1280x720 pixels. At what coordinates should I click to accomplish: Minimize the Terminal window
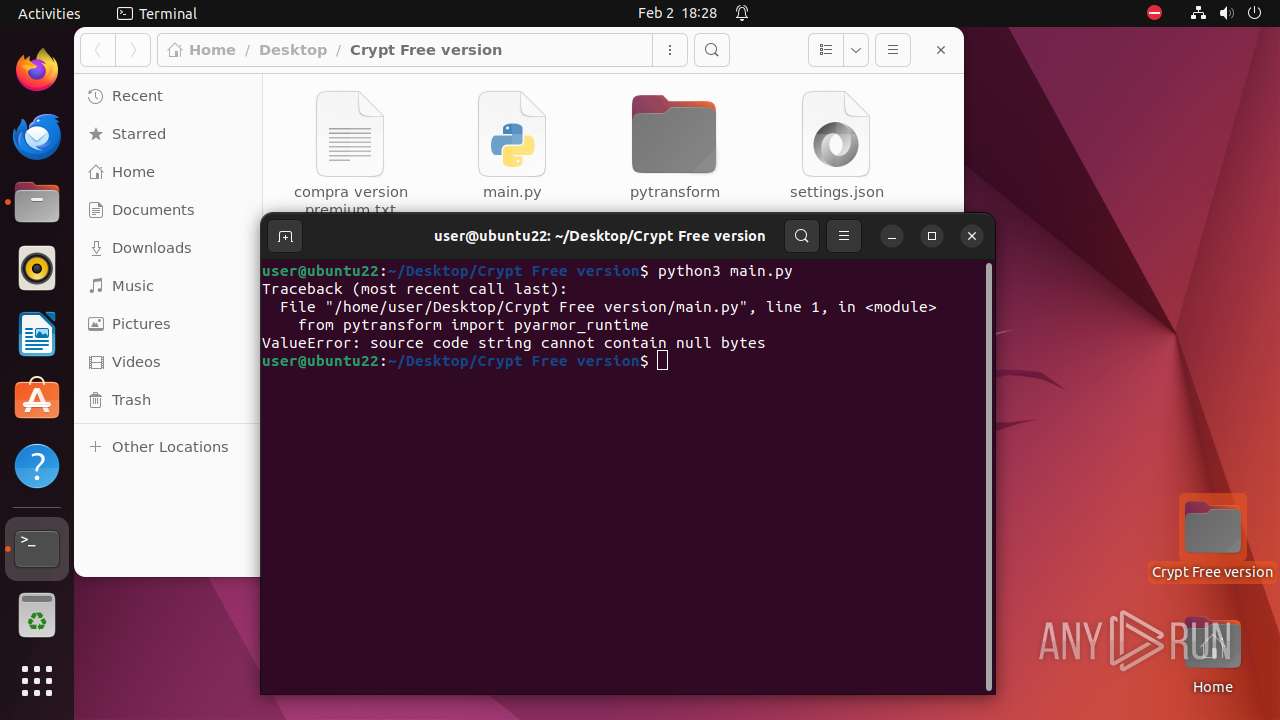click(892, 236)
